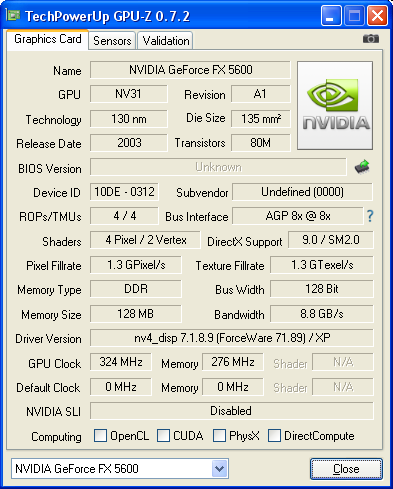Select the GPU field showing NV31
The height and width of the screenshot is (489, 393).
(x=129, y=94)
